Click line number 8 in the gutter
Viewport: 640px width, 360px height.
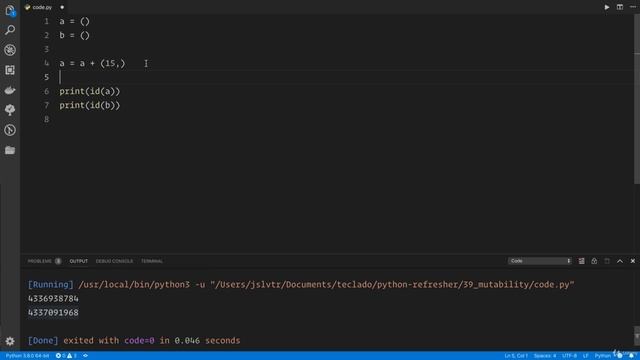47,119
